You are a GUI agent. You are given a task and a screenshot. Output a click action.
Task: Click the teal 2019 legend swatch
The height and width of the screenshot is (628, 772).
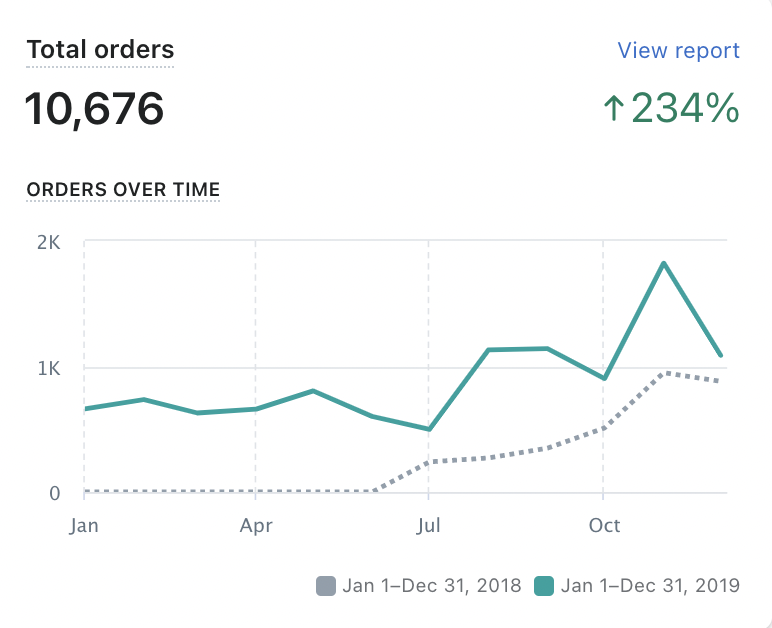(544, 586)
